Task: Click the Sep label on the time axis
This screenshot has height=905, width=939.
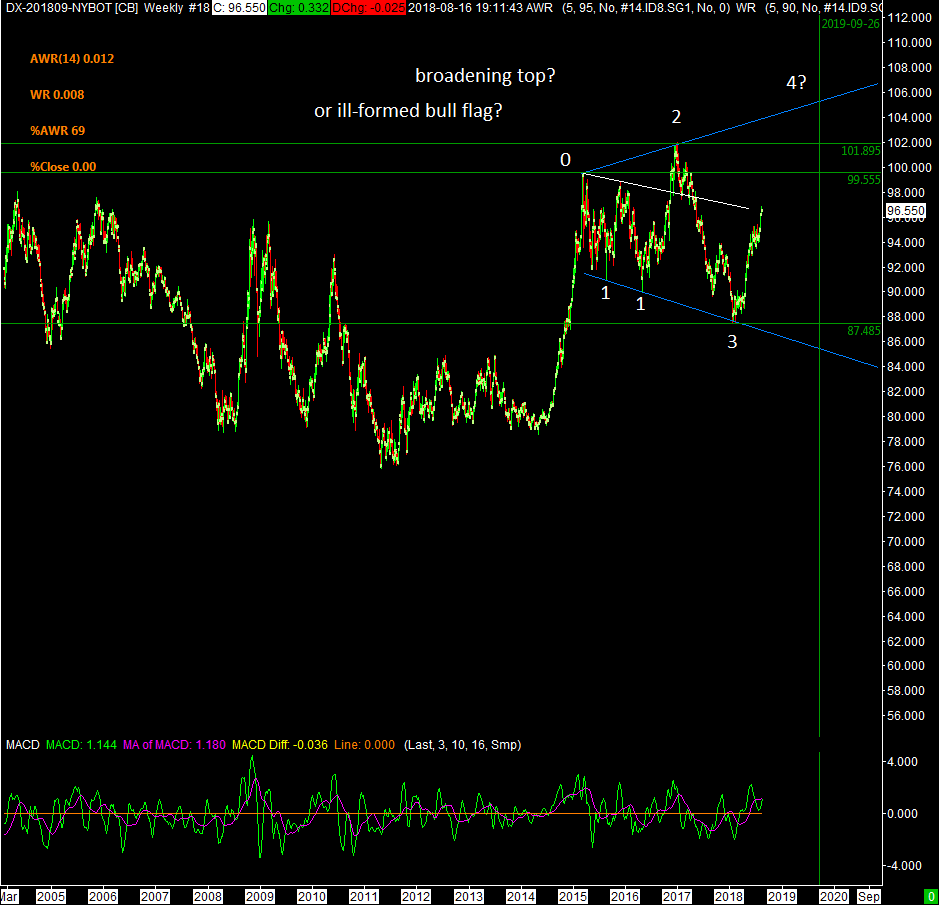Action: point(869,897)
